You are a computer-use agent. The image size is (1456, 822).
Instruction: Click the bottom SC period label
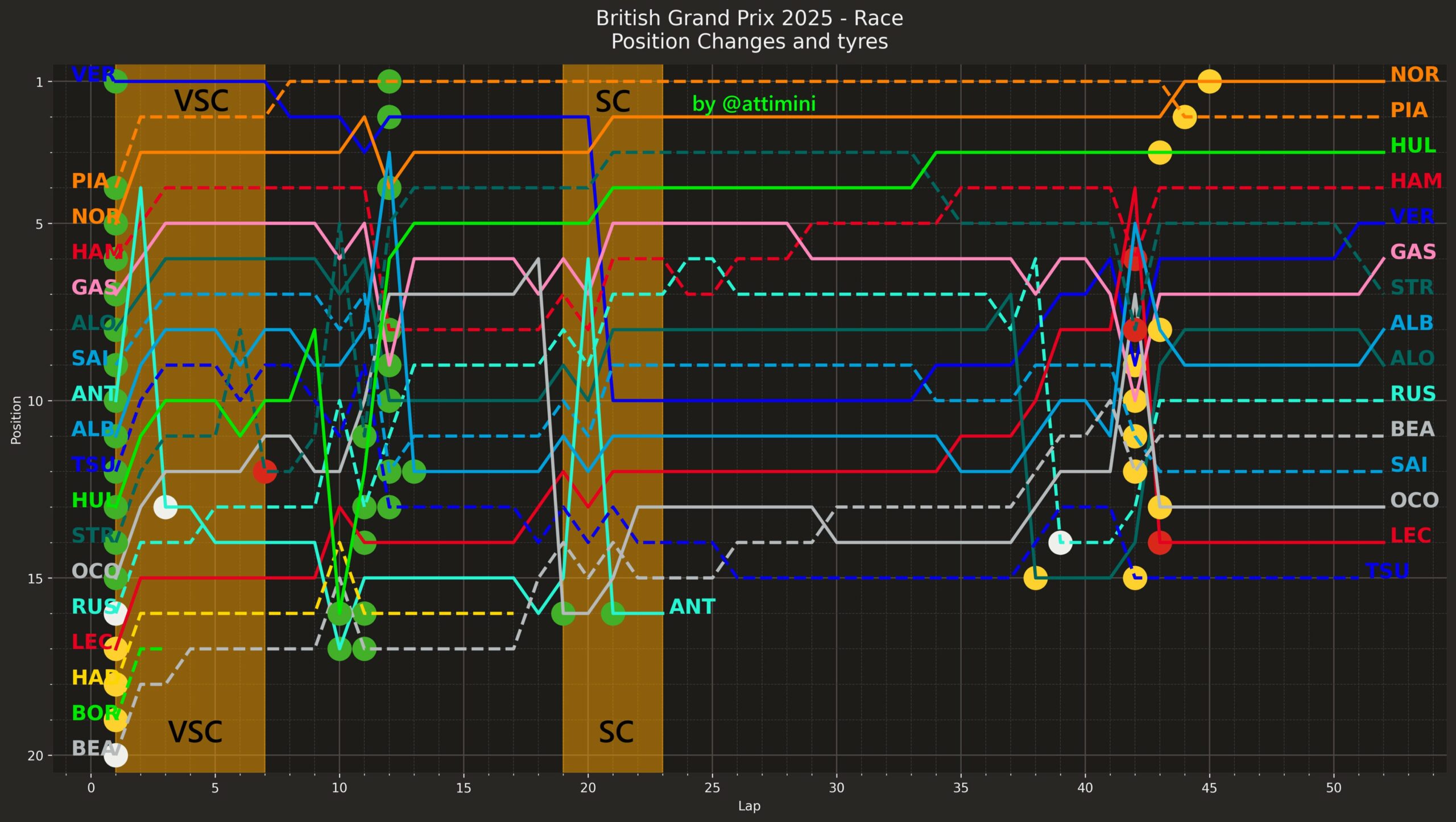click(615, 732)
